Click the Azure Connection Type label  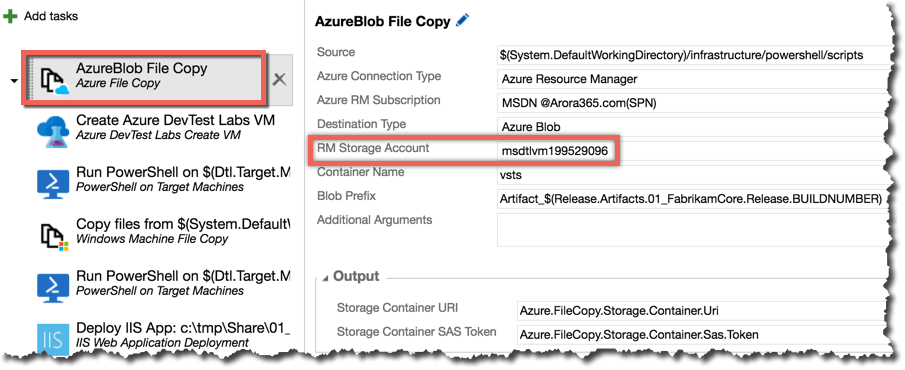coord(379,76)
